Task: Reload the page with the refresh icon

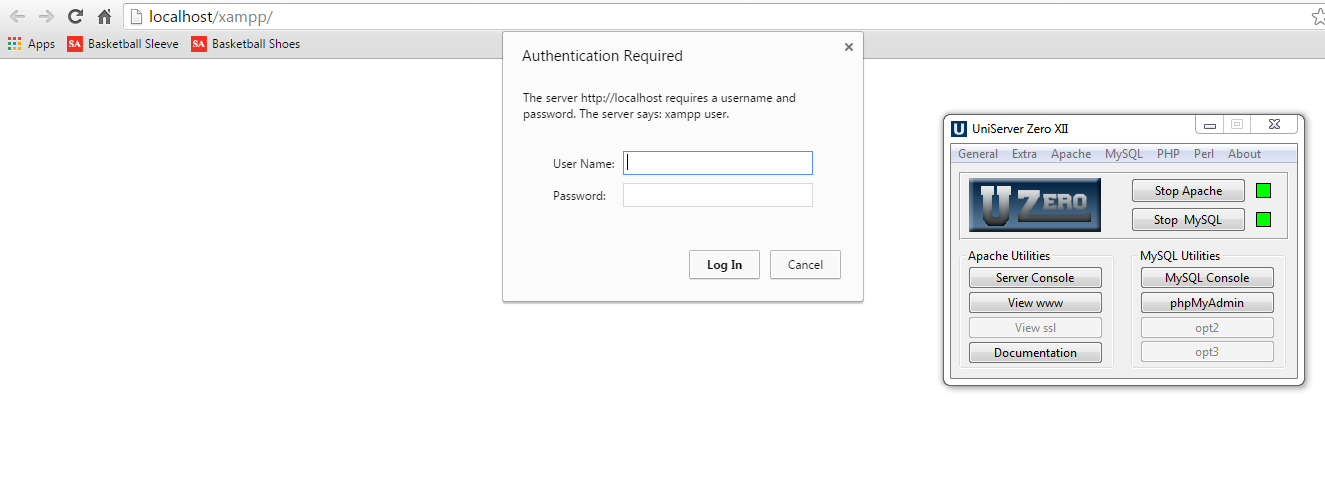Action: (x=75, y=16)
